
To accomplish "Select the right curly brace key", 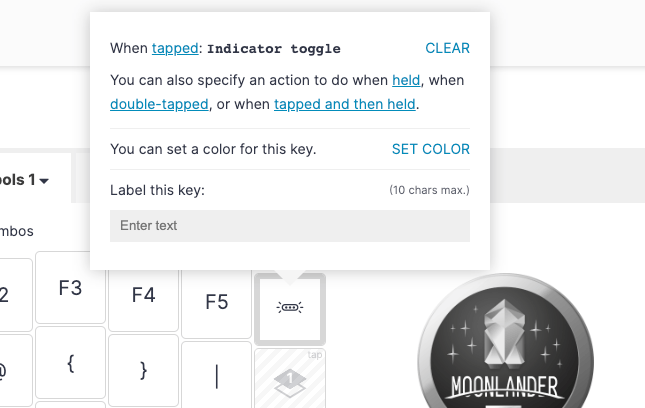I will point(144,370).
